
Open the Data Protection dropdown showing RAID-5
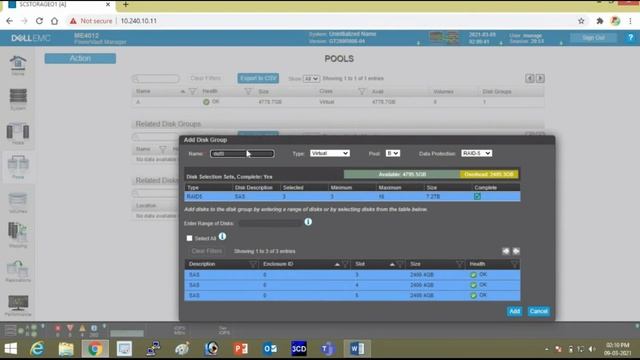(476, 153)
